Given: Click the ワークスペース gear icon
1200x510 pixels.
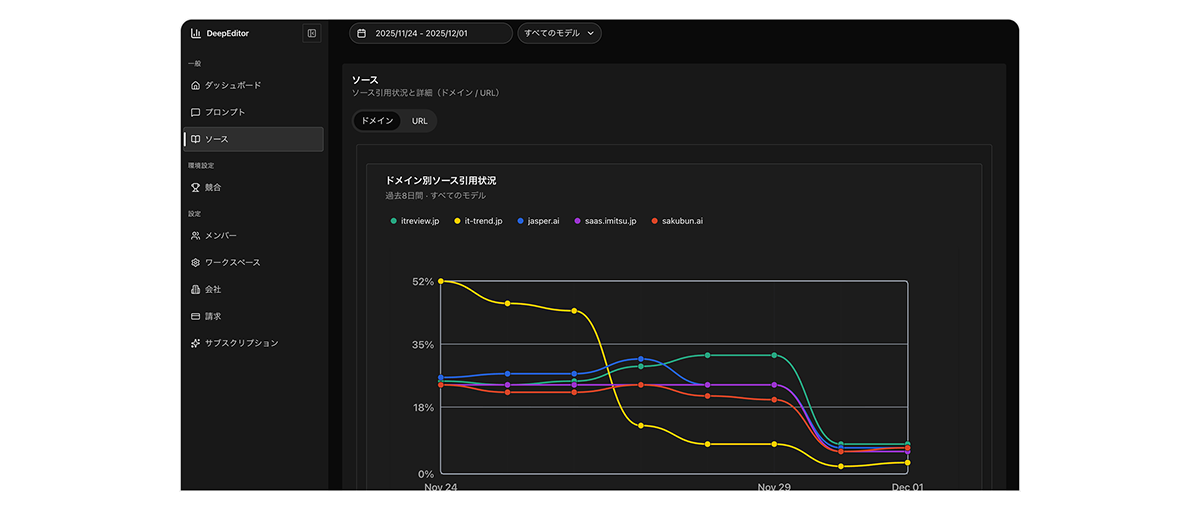Looking at the screenshot, I should 196,262.
